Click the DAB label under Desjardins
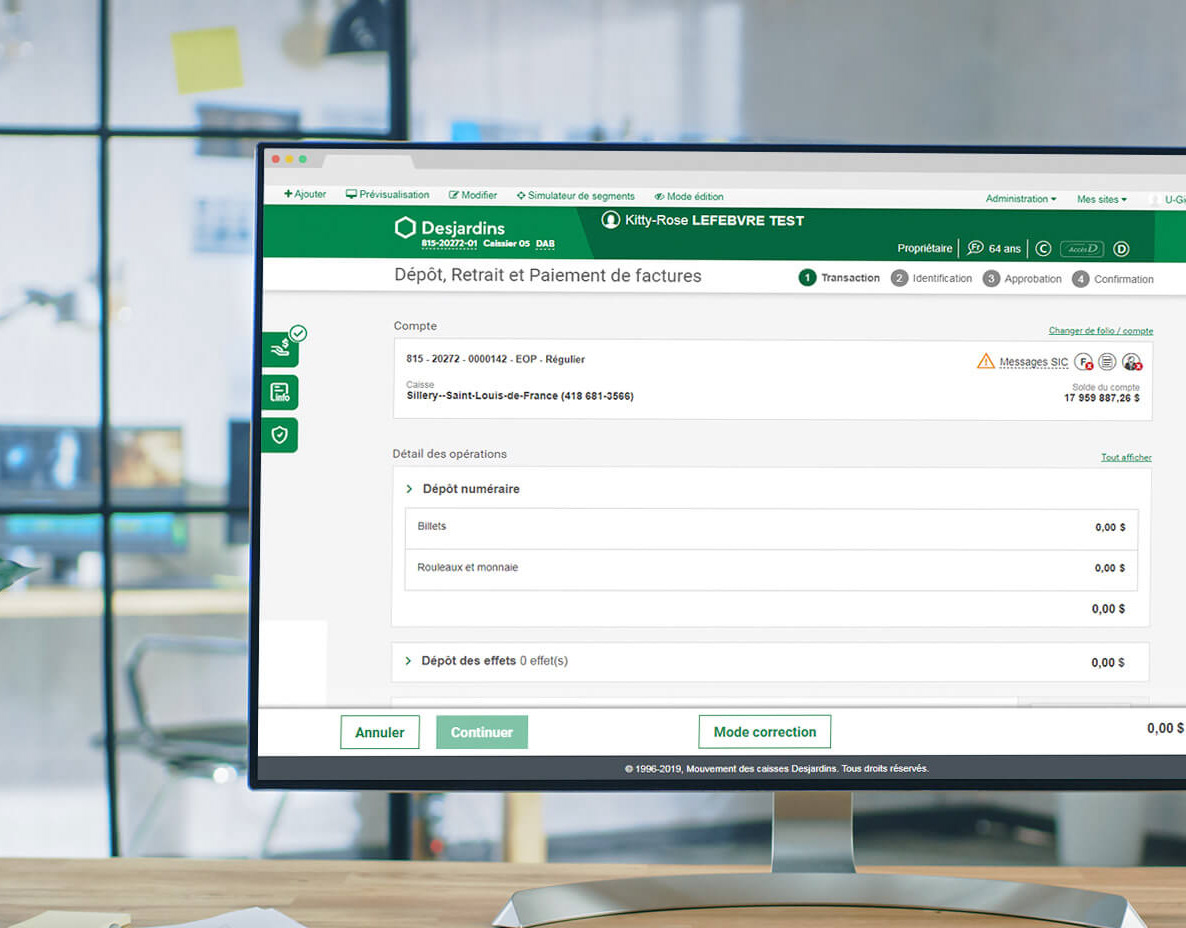This screenshot has height=928, width=1186. coord(545,244)
